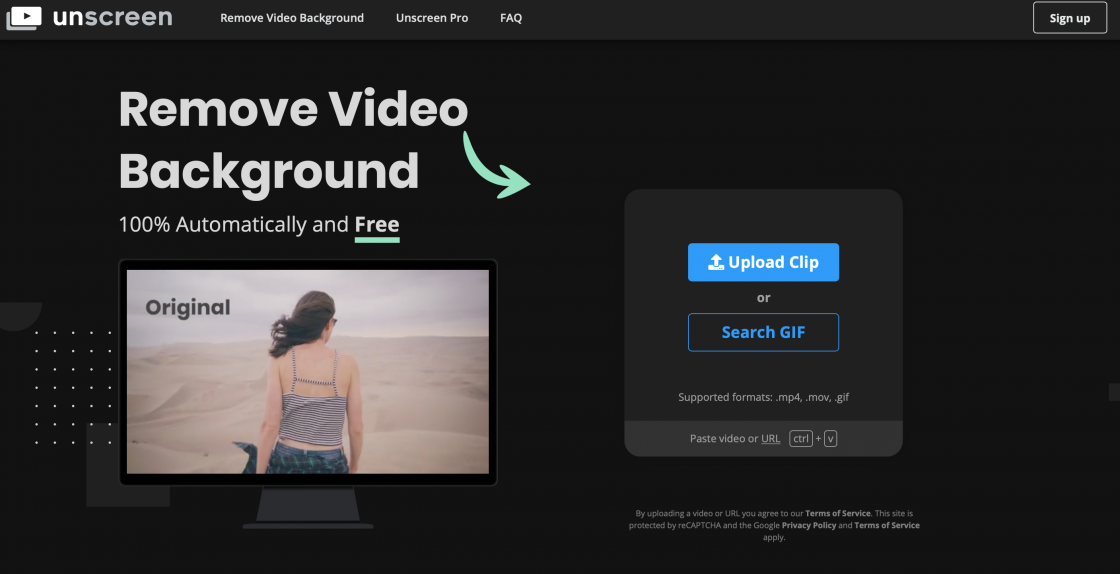Click the "unscreen" wordmark text

coord(112,18)
